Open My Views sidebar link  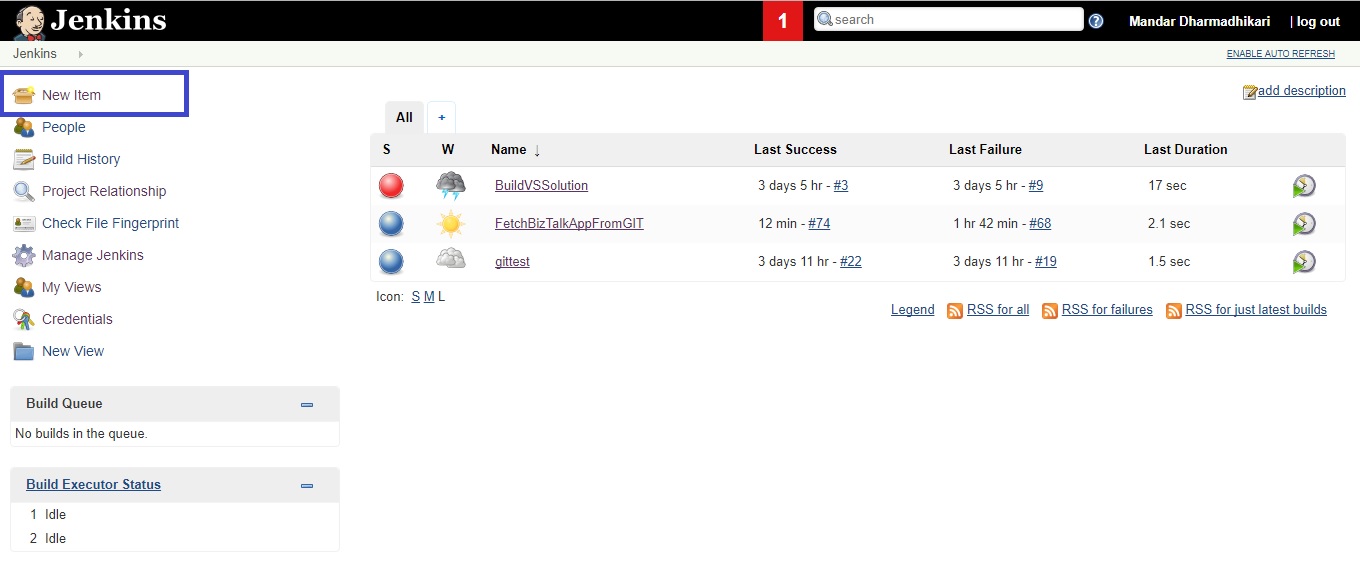(71, 287)
